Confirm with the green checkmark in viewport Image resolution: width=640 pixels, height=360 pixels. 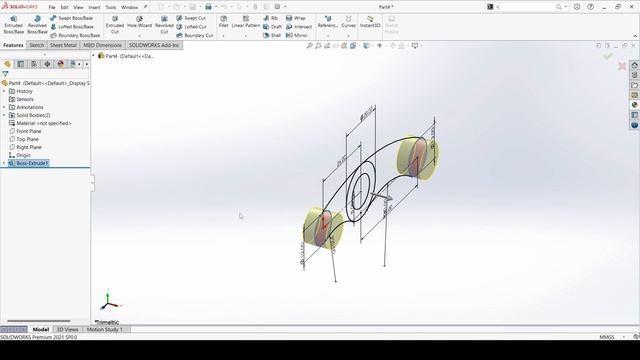[x=608, y=56]
